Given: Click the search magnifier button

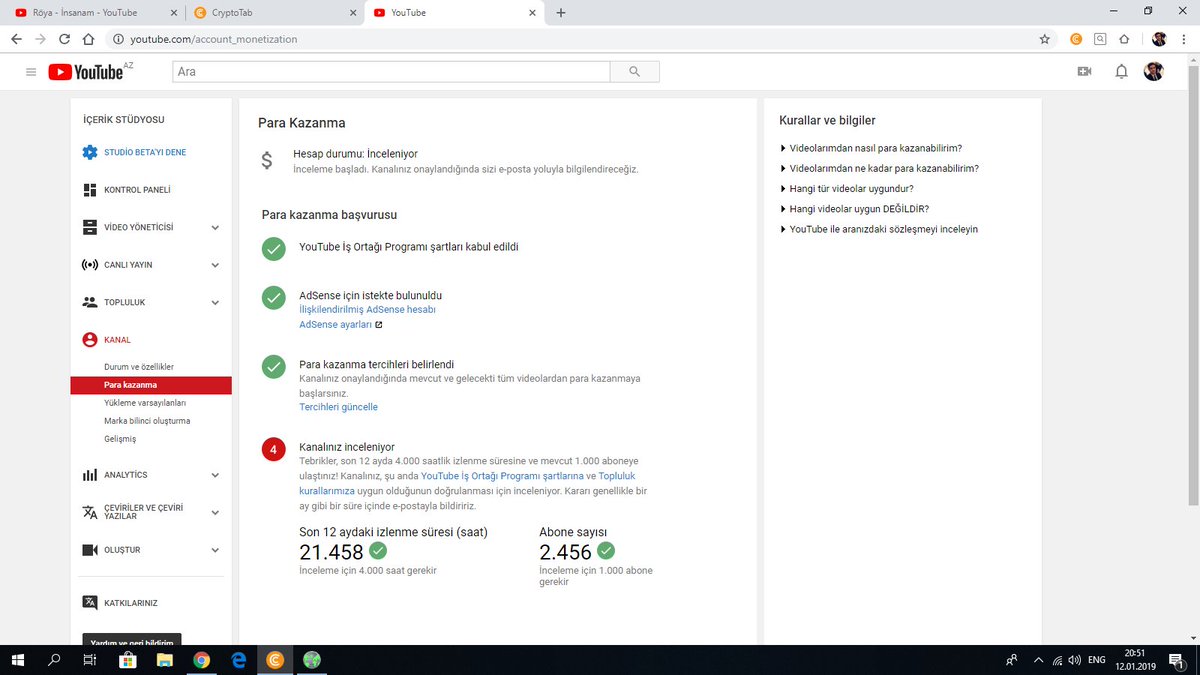Looking at the screenshot, I should click(x=634, y=72).
